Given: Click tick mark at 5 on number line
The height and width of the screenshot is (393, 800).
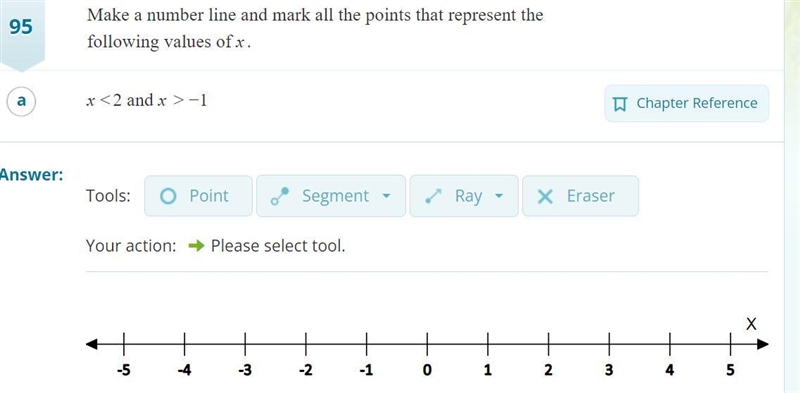Looking at the screenshot, I should pyautogui.click(x=730, y=345).
